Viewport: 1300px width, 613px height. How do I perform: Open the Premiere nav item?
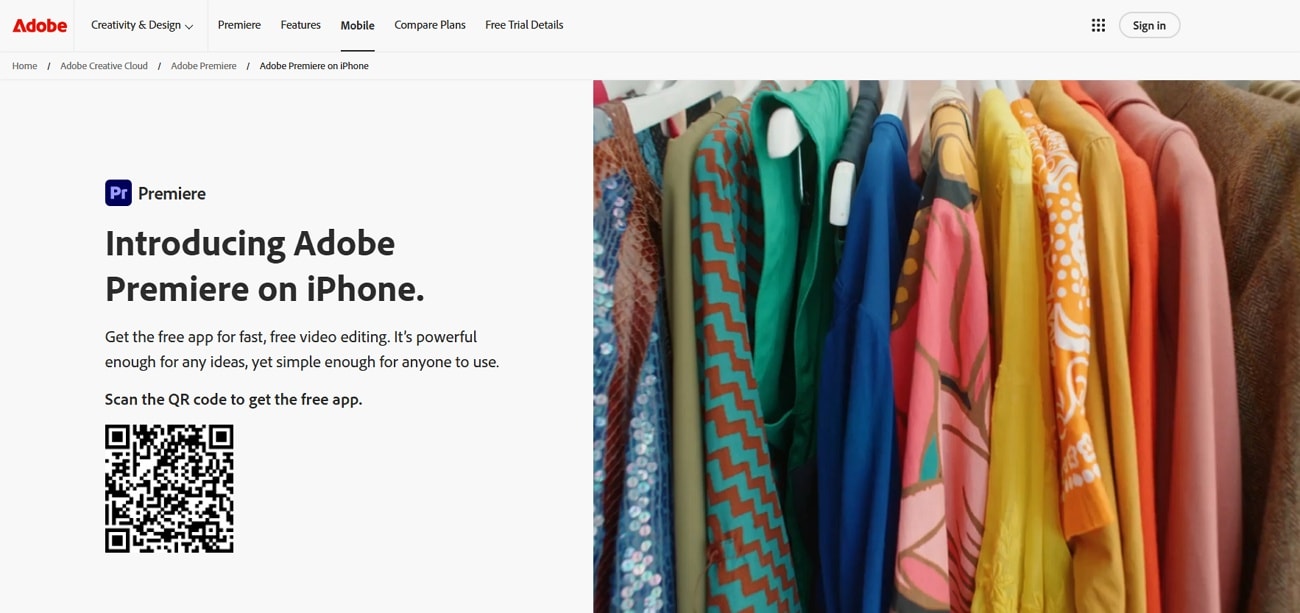pyautogui.click(x=239, y=25)
